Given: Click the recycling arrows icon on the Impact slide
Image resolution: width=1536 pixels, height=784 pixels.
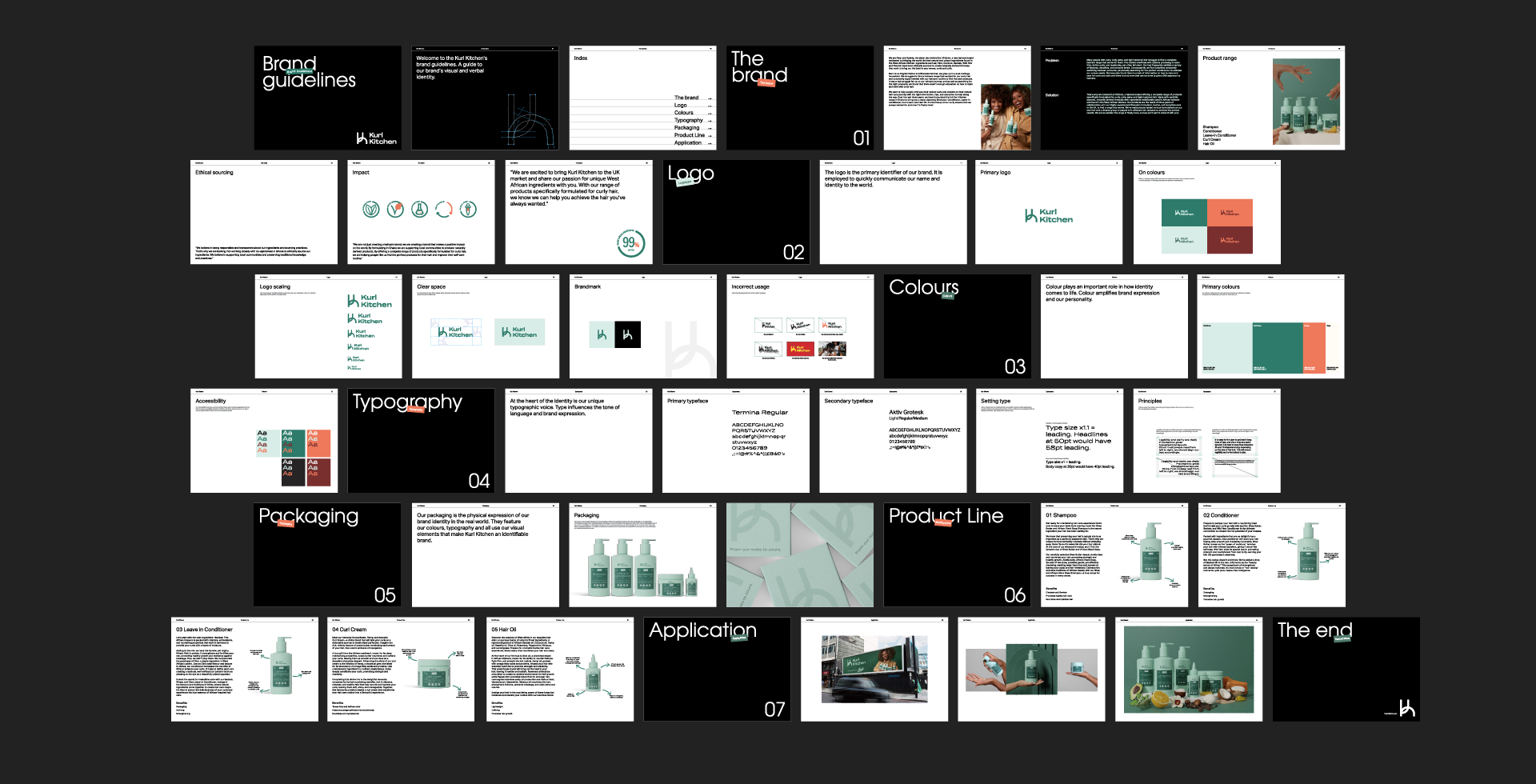Looking at the screenshot, I should tap(444, 210).
